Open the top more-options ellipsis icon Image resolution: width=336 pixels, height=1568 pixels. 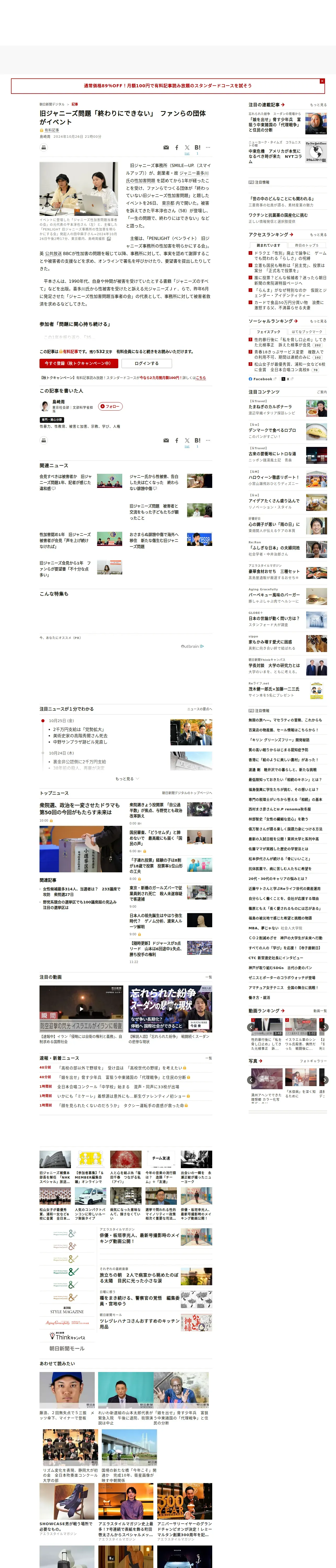point(208,147)
